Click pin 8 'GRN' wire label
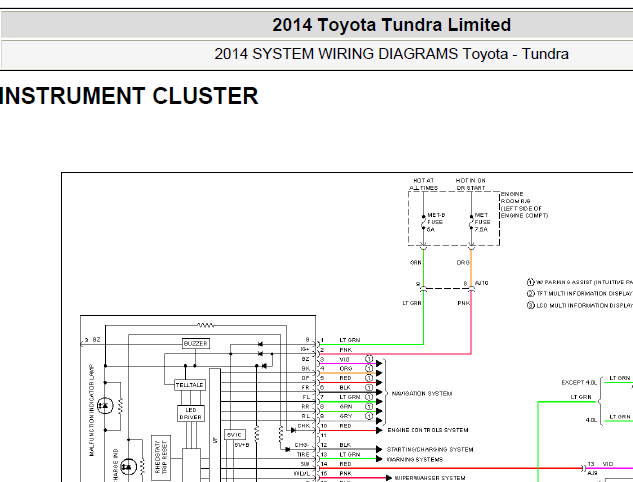Viewport: 633px width, 482px height. point(346,407)
